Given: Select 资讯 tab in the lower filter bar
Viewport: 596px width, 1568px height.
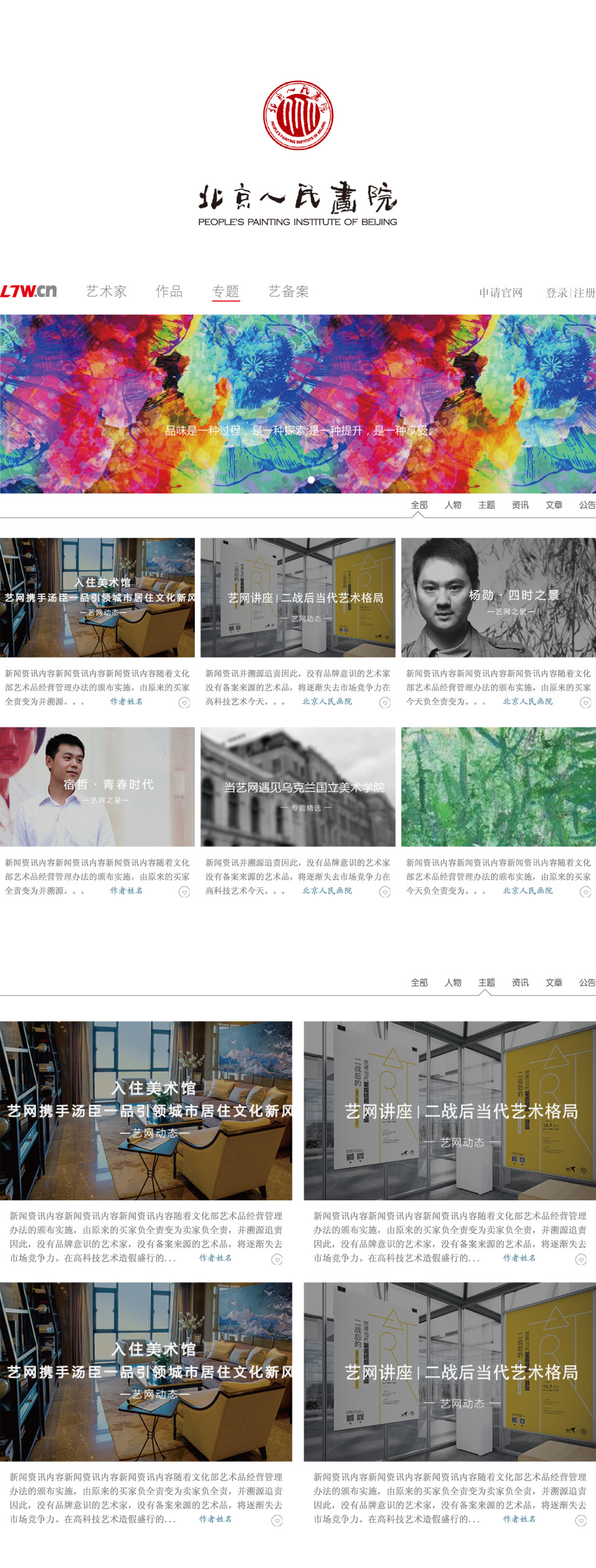Looking at the screenshot, I should tap(520, 982).
